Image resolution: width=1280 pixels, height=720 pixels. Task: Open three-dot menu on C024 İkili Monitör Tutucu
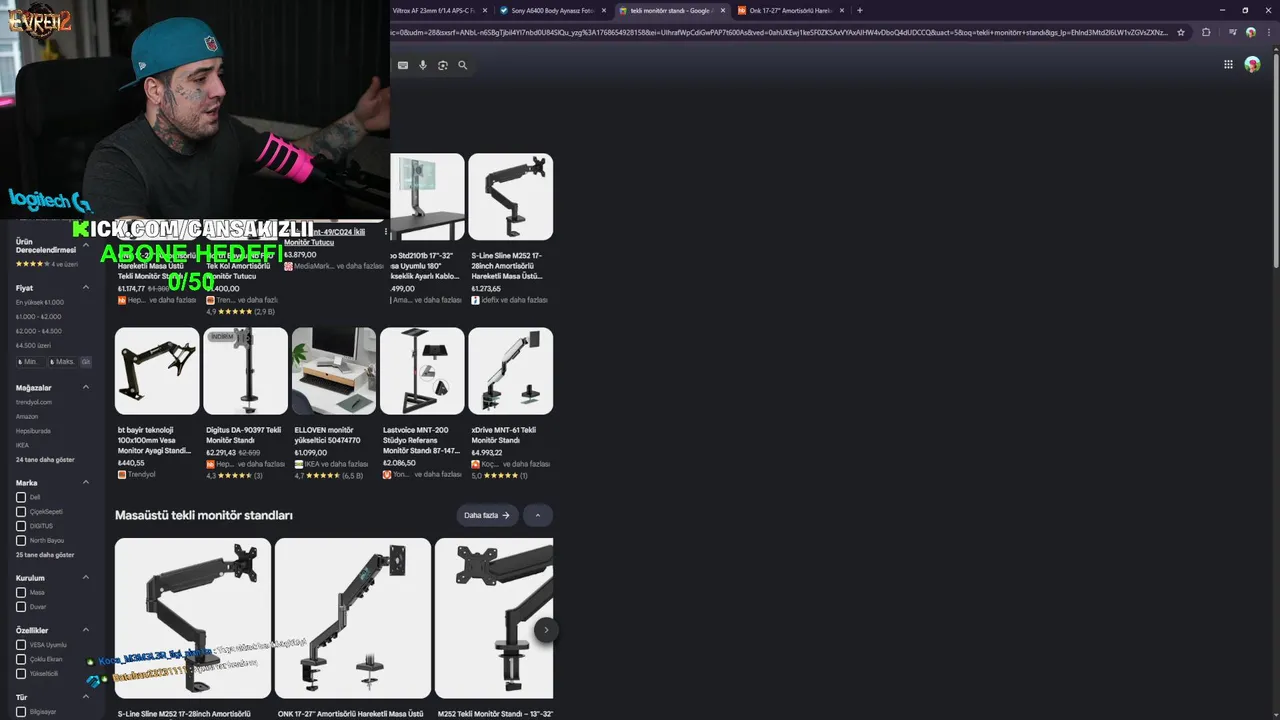click(386, 232)
